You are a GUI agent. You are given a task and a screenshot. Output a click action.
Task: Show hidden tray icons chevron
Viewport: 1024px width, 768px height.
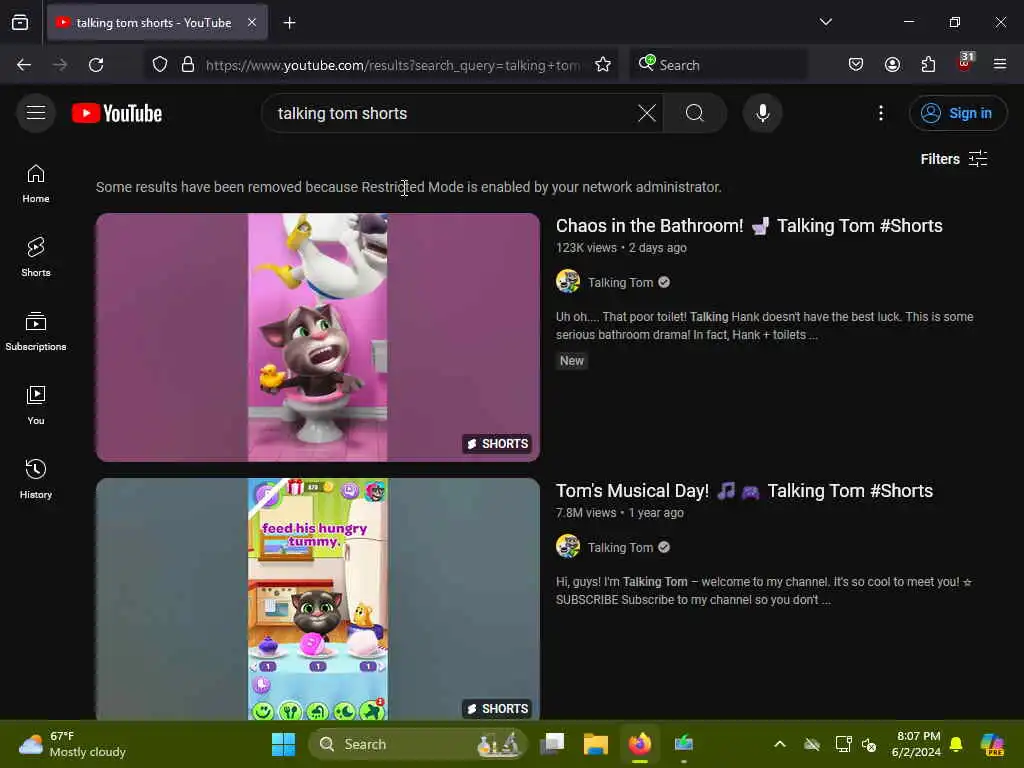(x=779, y=744)
